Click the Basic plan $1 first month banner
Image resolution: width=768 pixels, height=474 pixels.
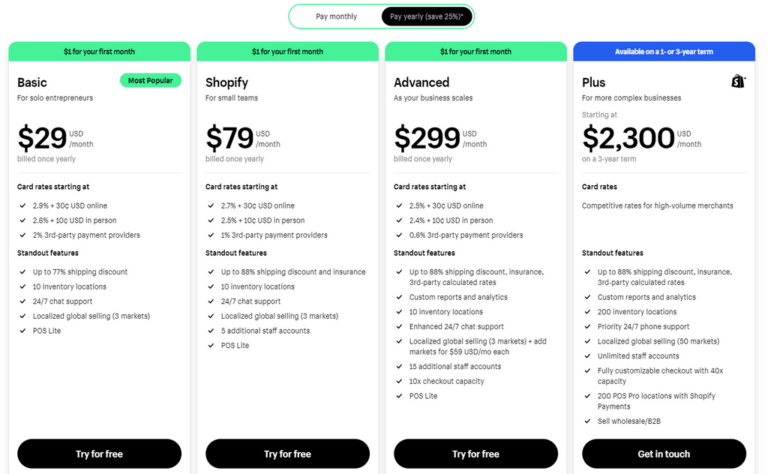pyautogui.click(x=99, y=51)
